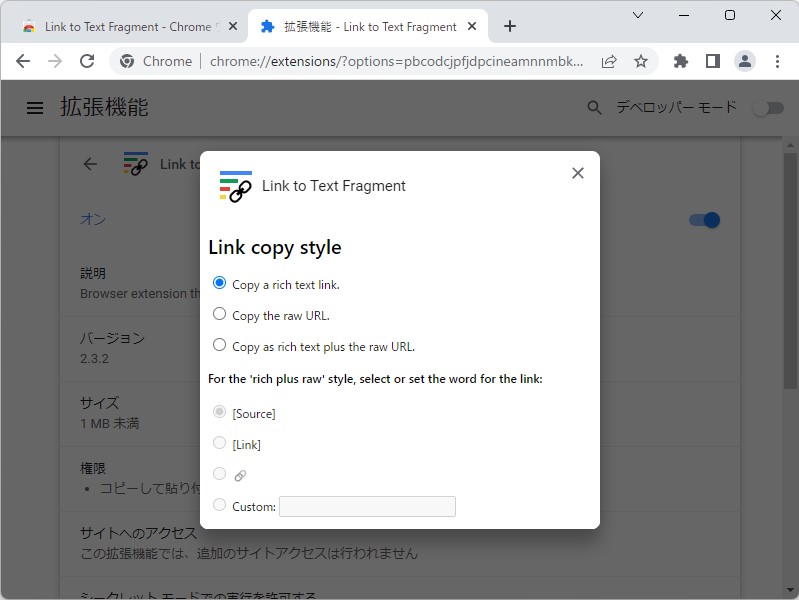Select 'Copy as rich text plus the raw URL'
Screen dimensions: 799x600
(219, 345)
